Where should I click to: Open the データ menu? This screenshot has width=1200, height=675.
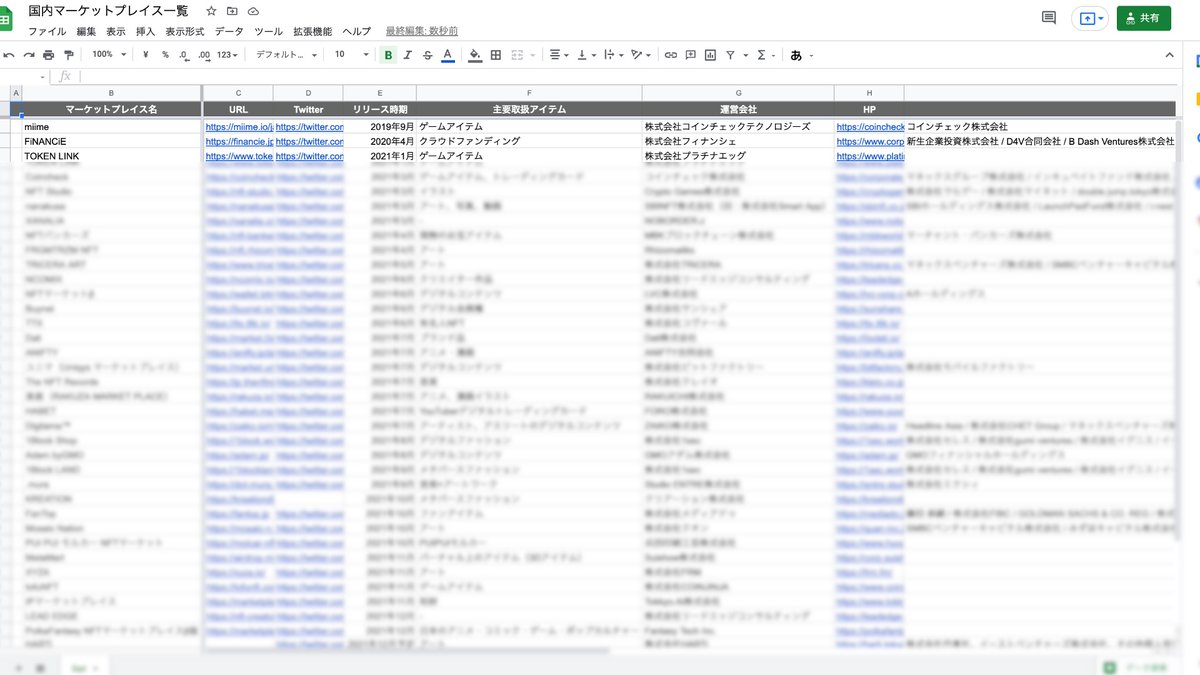[229, 32]
